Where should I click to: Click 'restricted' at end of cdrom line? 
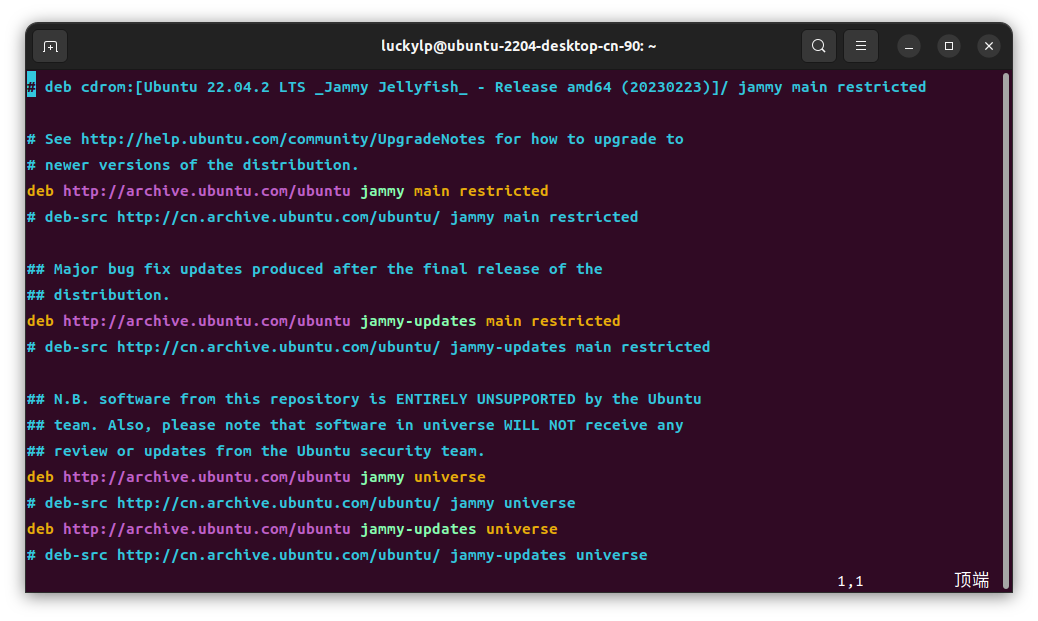click(x=882, y=87)
